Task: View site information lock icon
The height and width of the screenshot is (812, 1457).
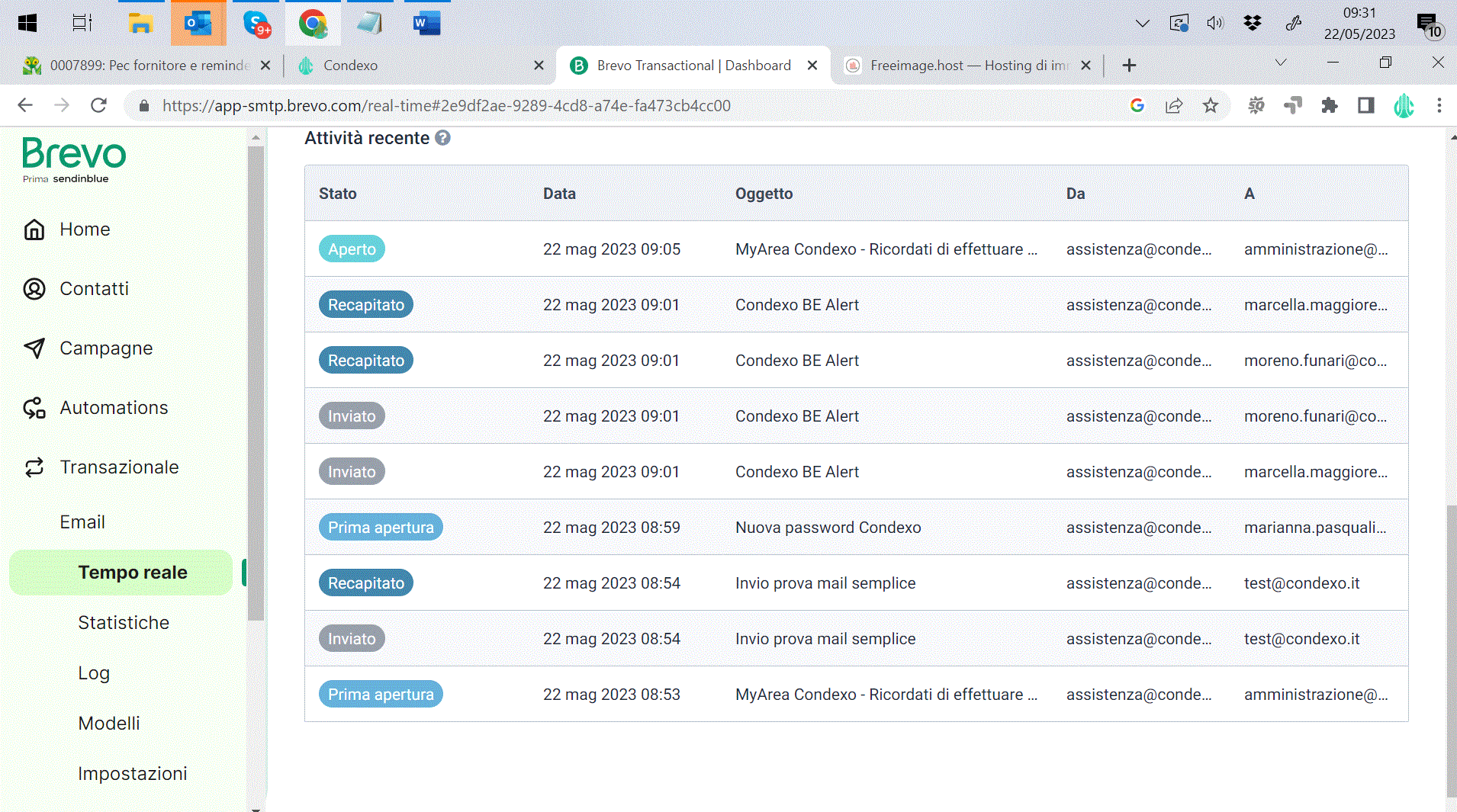Action: click(144, 106)
